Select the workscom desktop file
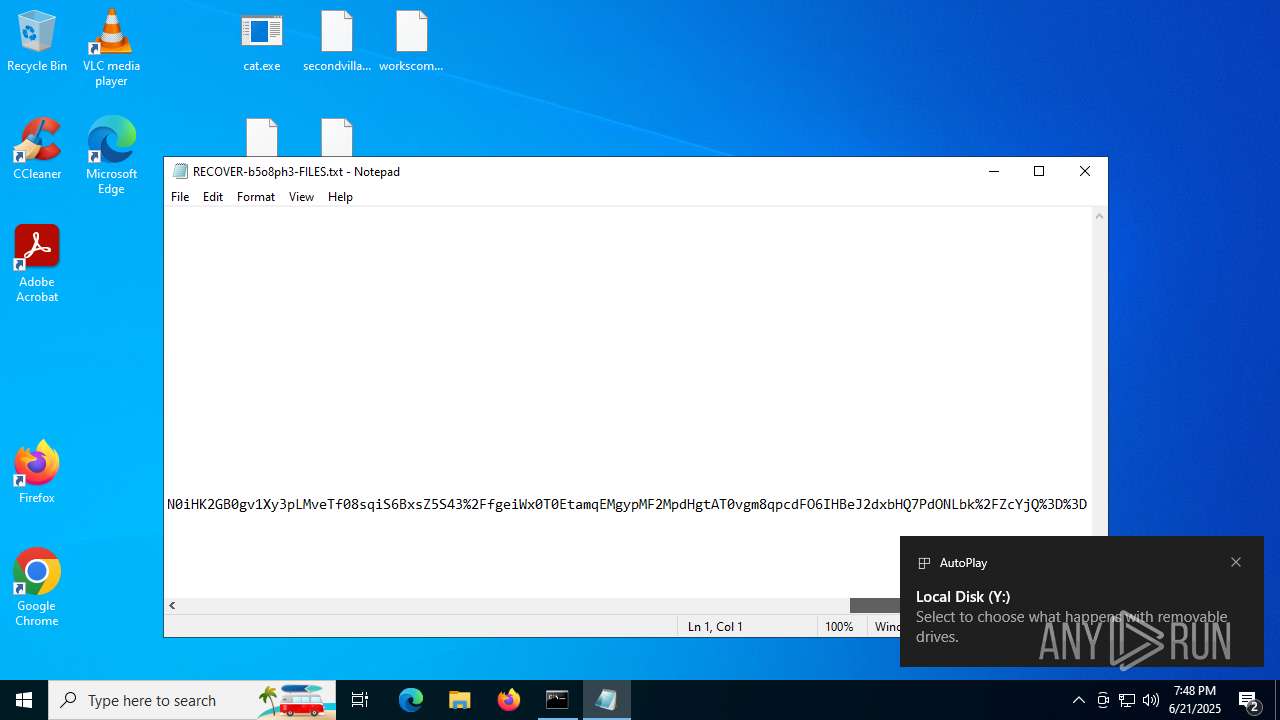This screenshot has height=720, width=1280. [411, 41]
